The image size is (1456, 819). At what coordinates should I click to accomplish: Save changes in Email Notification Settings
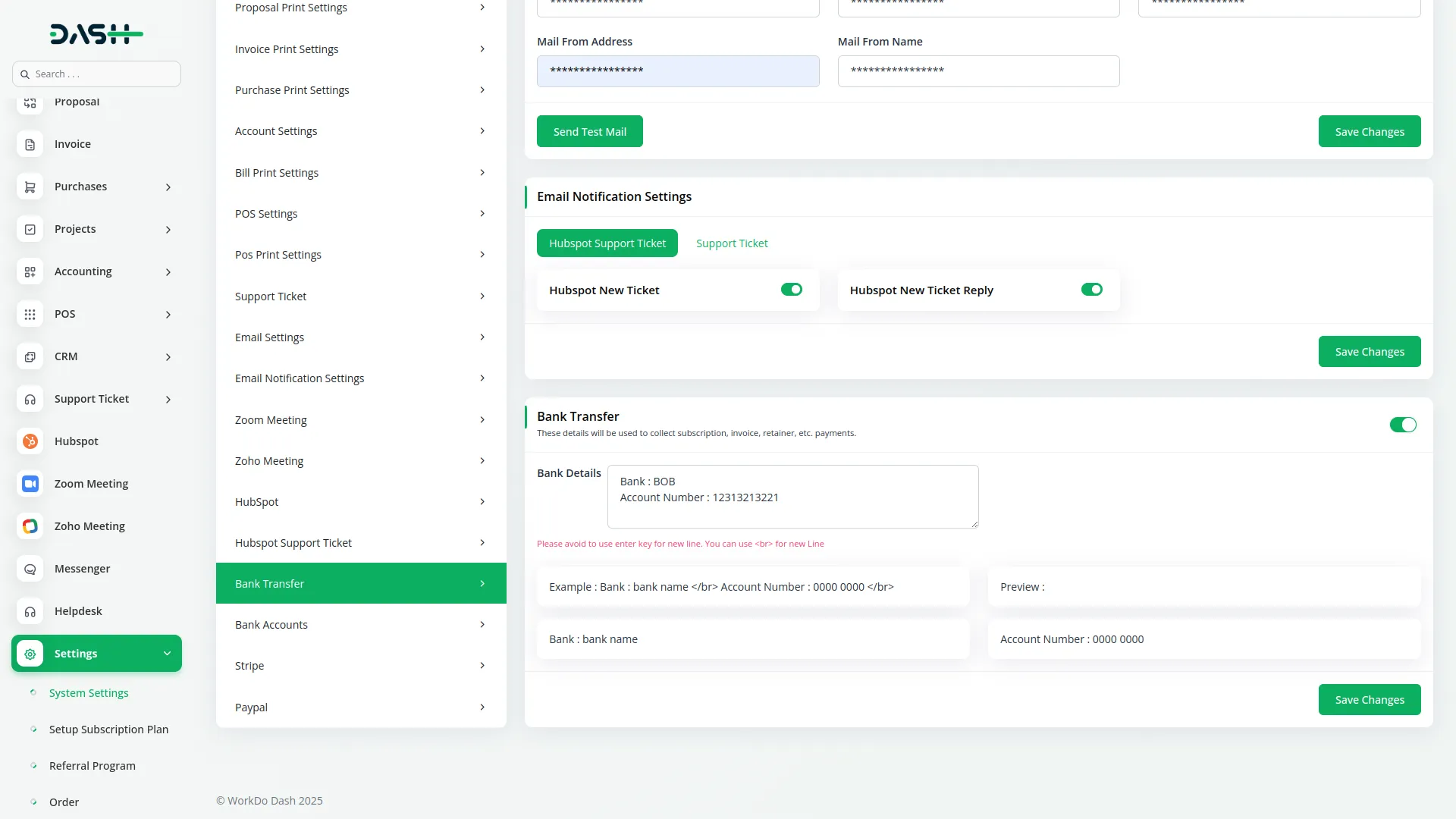[1369, 351]
